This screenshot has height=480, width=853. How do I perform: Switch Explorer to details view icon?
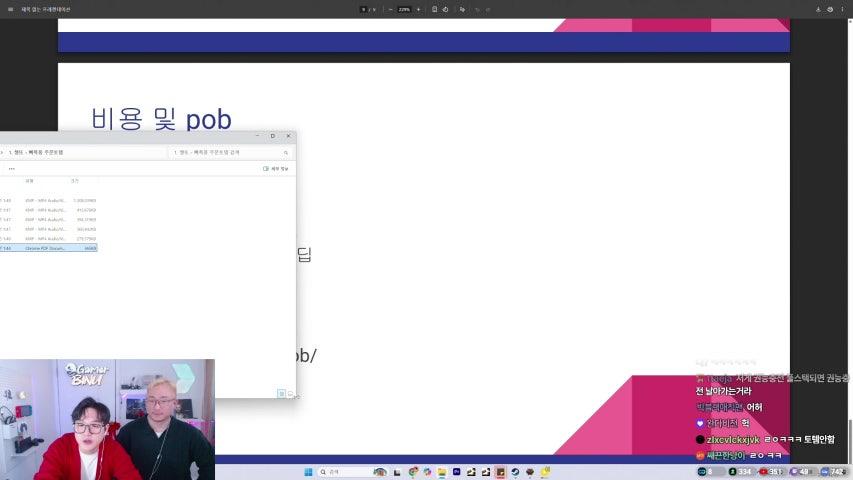click(281, 393)
